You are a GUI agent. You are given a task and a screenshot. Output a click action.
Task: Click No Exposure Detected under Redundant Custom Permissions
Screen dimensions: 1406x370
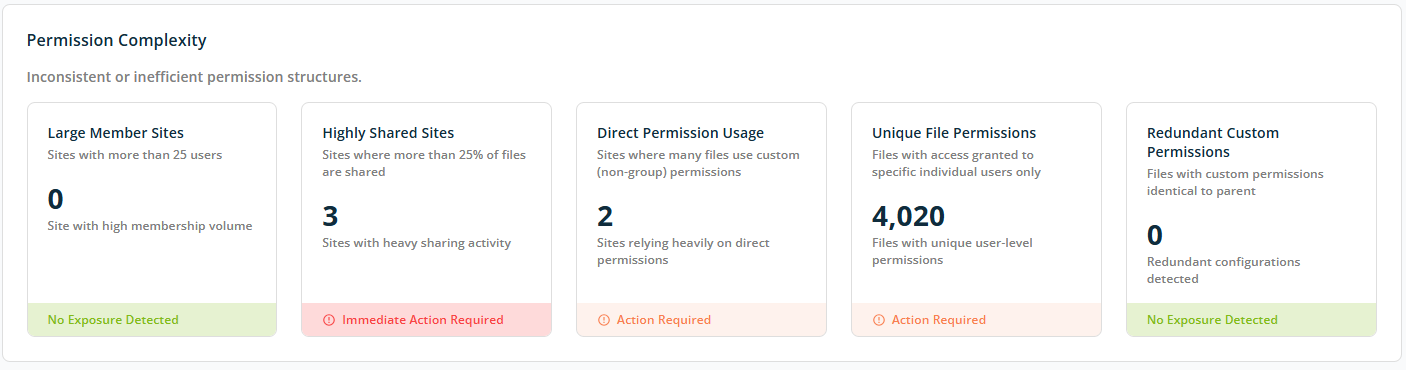click(x=1212, y=320)
